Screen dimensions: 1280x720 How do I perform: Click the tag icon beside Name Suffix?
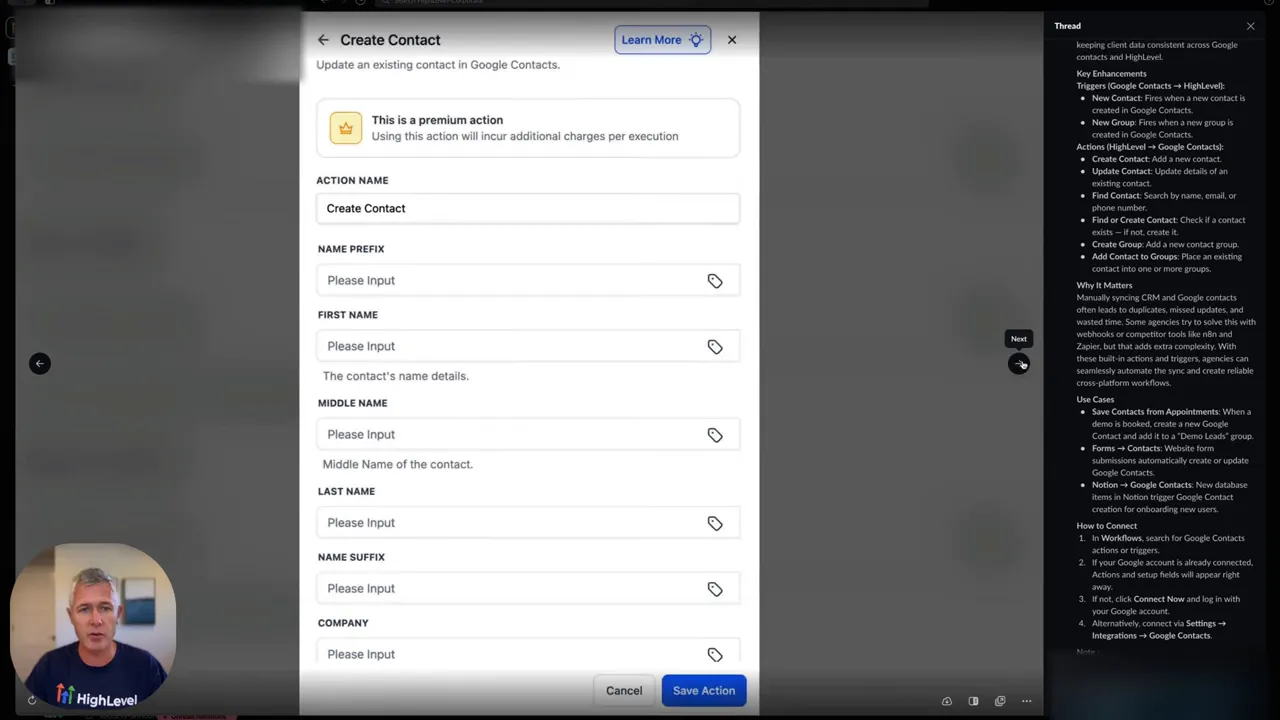tap(715, 588)
